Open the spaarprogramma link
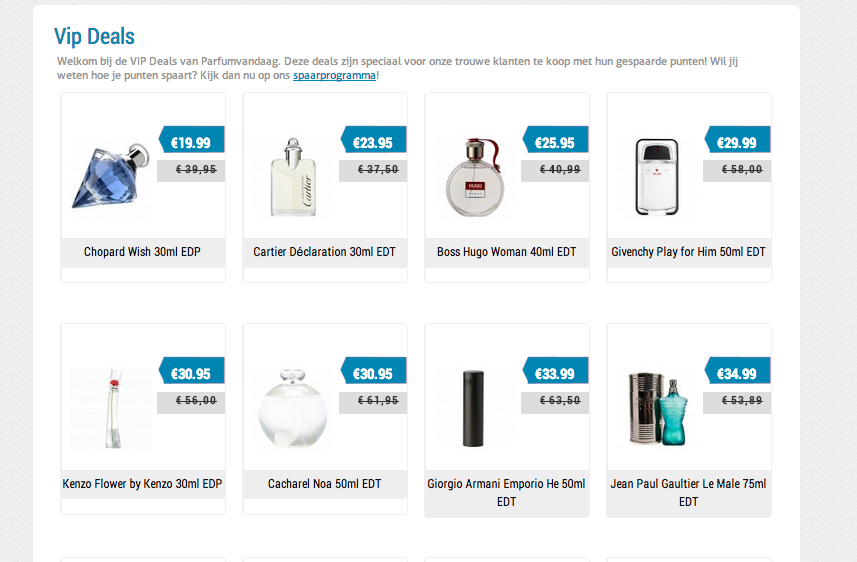The image size is (857, 562). click(x=334, y=75)
